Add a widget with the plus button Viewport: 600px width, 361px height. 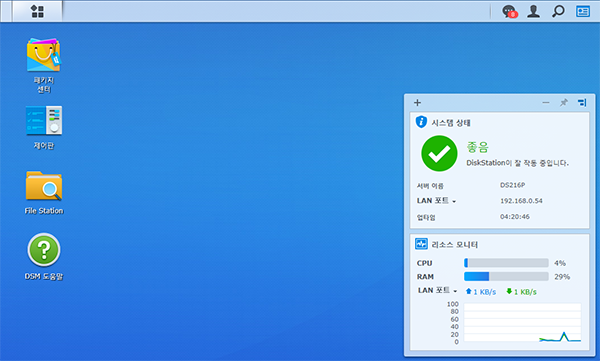[x=417, y=103]
